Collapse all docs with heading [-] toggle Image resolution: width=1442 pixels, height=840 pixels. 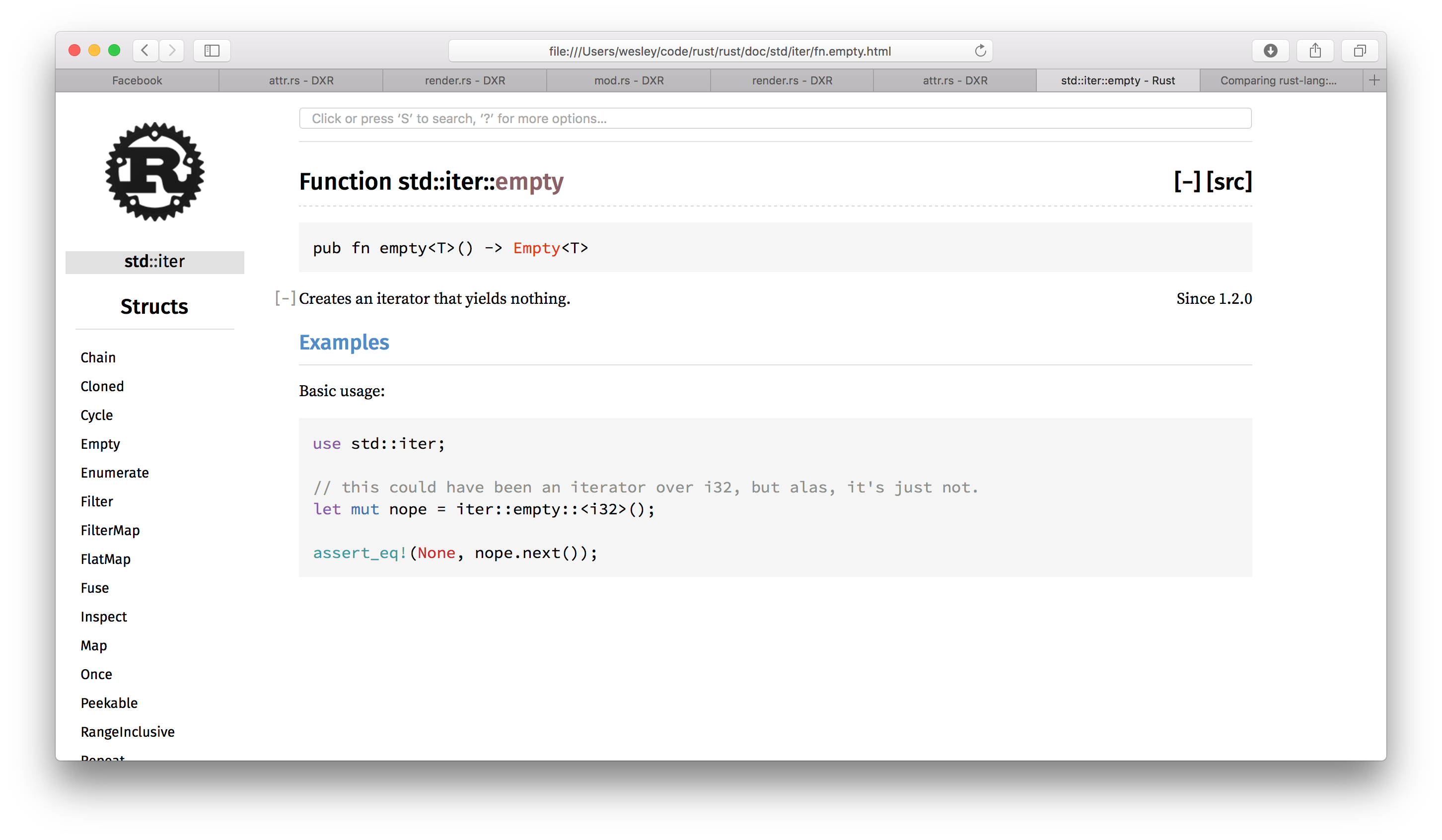point(1187,181)
